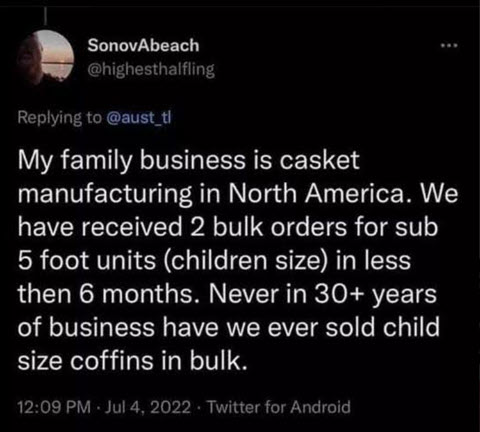
Task: Click the phrase "size coffins in bulk."
Action: coord(133,361)
